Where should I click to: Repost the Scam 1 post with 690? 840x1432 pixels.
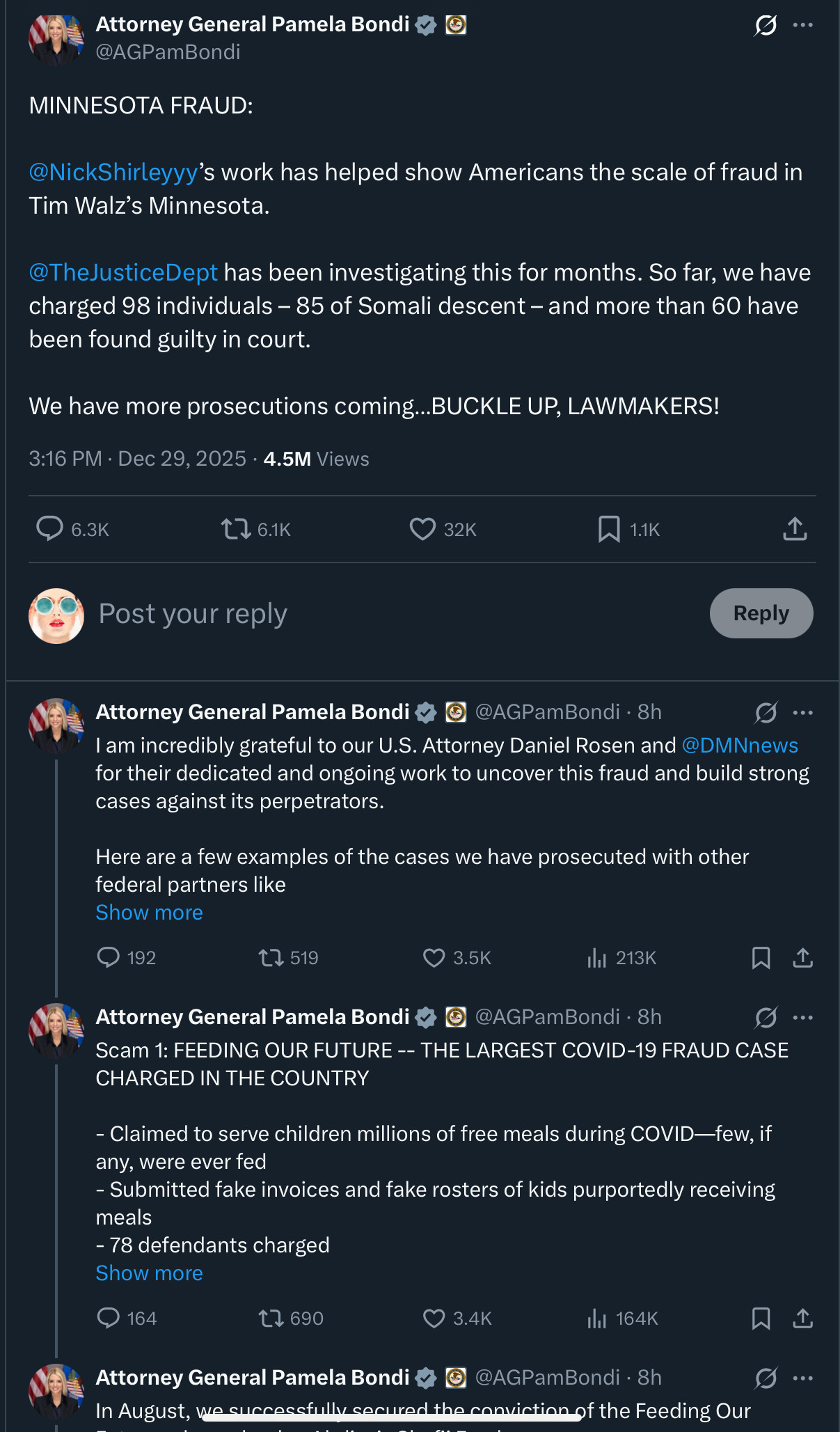coord(271,1319)
